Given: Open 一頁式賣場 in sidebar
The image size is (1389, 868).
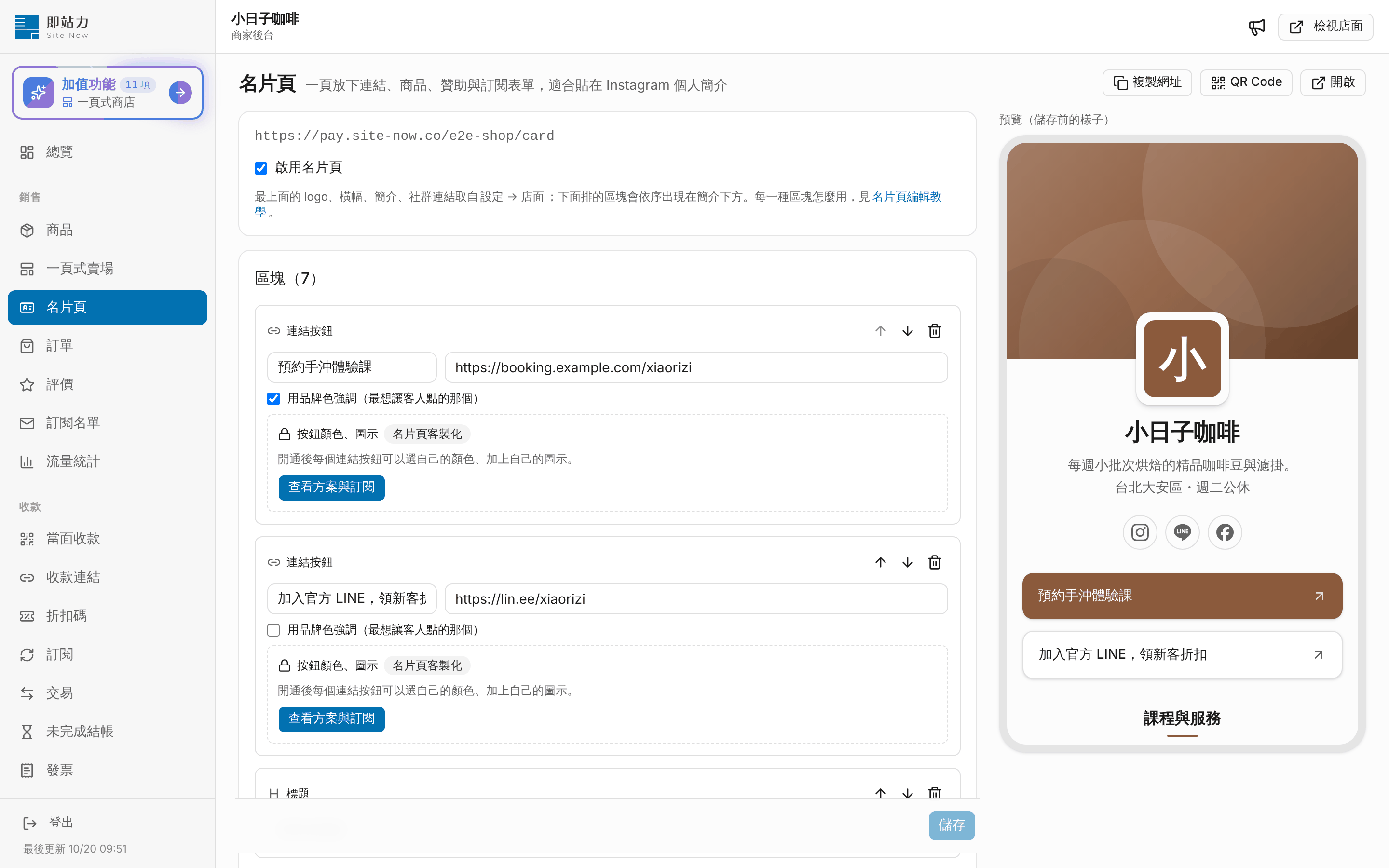Looking at the screenshot, I should pos(108,269).
